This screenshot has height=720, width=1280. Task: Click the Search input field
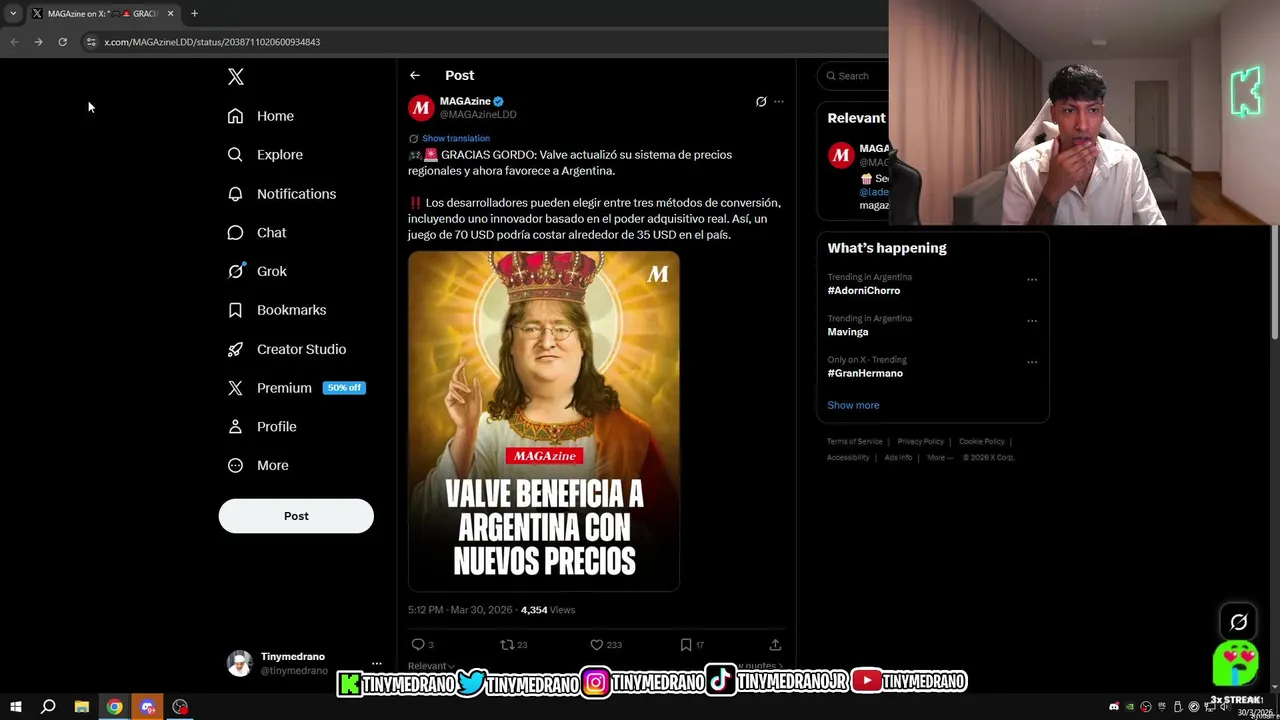point(855,76)
